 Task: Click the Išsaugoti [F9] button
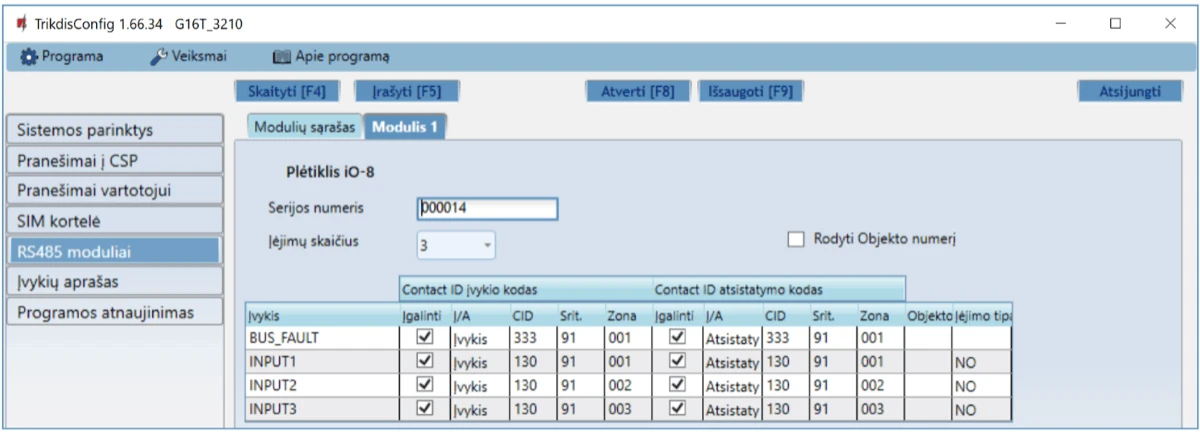750,91
